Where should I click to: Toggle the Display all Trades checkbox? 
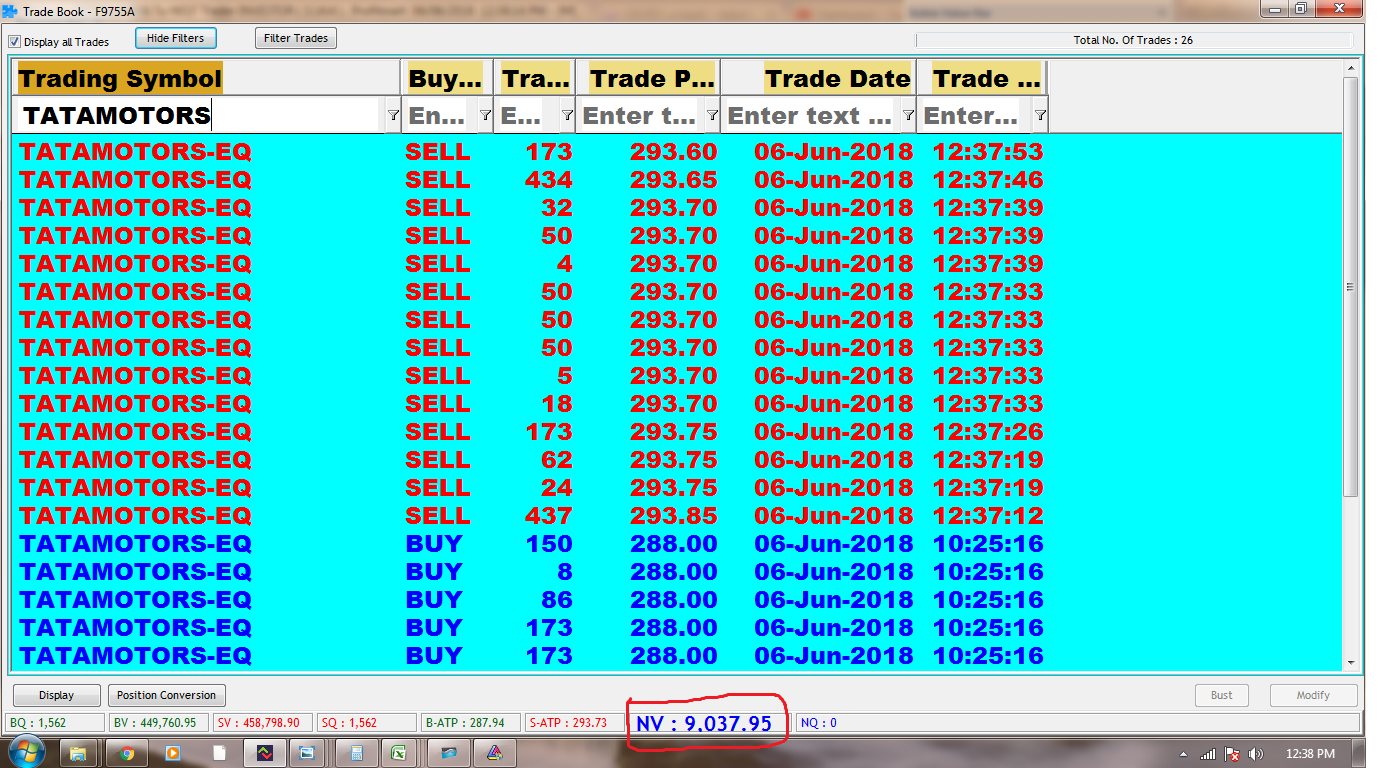[x=14, y=42]
